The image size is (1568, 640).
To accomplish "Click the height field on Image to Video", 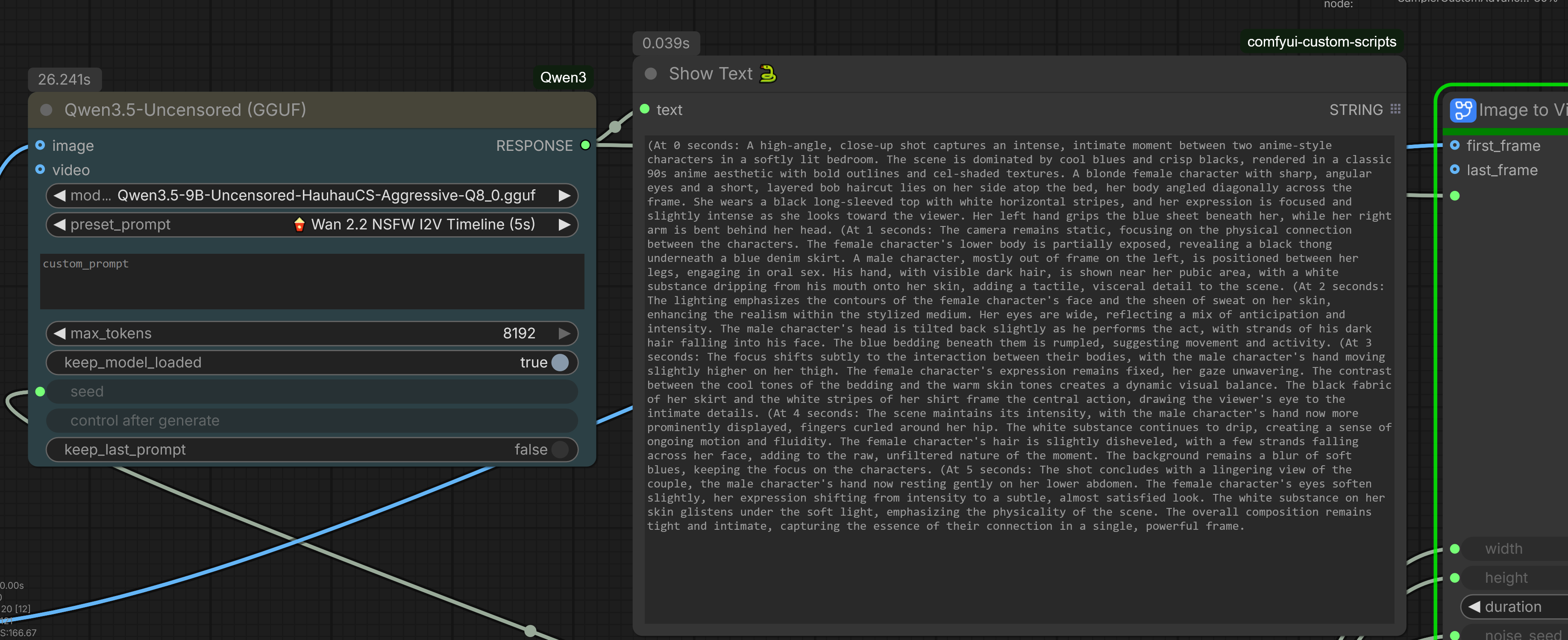I will point(1515,578).
